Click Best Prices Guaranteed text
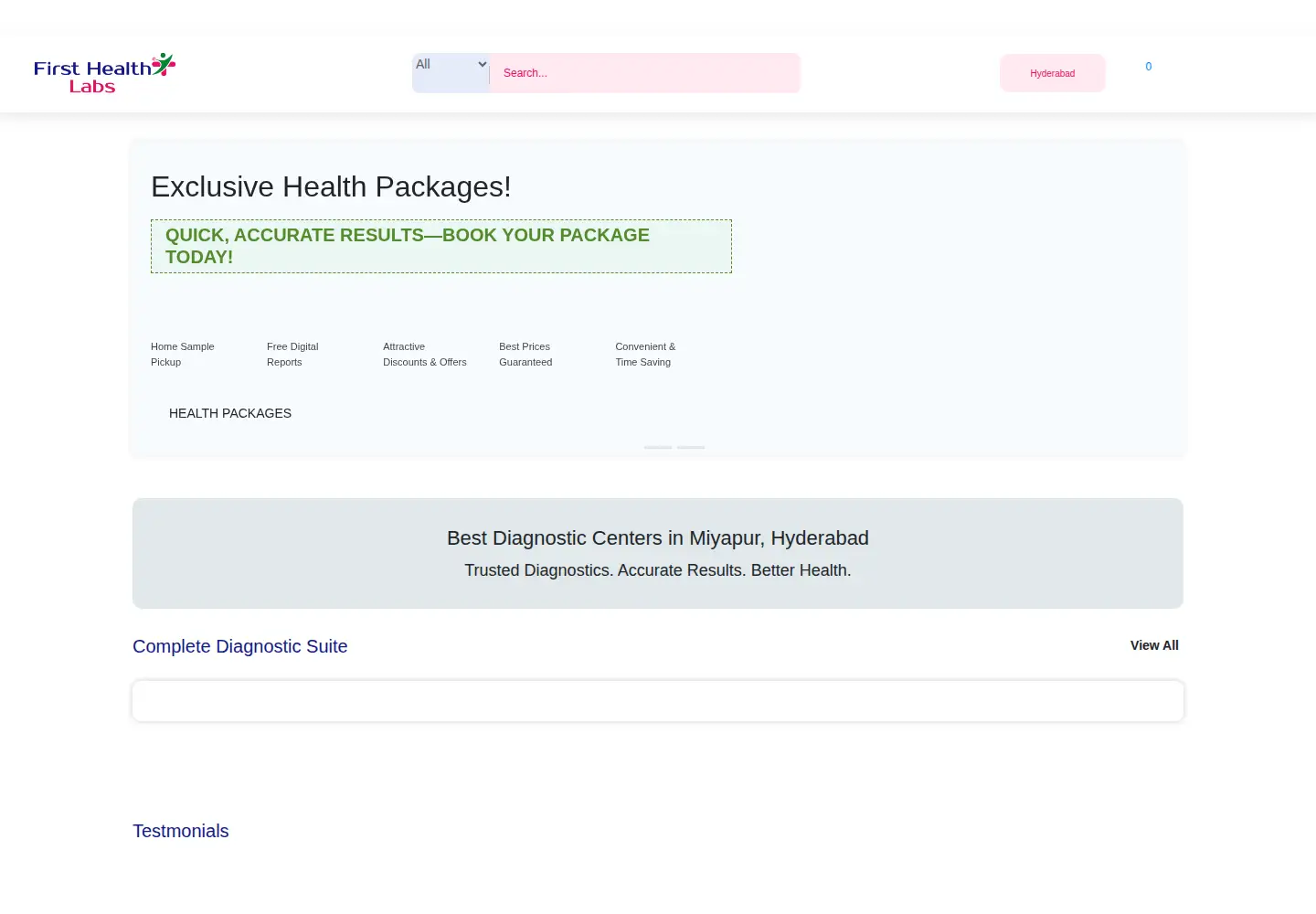This screenshot has width=1316, height=914. [x=525, y=355]
